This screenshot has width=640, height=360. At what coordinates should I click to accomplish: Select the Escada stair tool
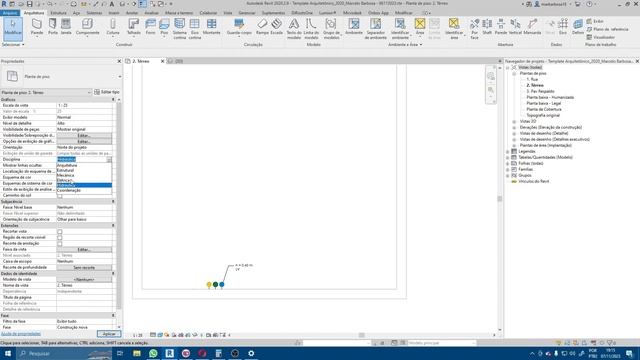(x=276, y=27)
